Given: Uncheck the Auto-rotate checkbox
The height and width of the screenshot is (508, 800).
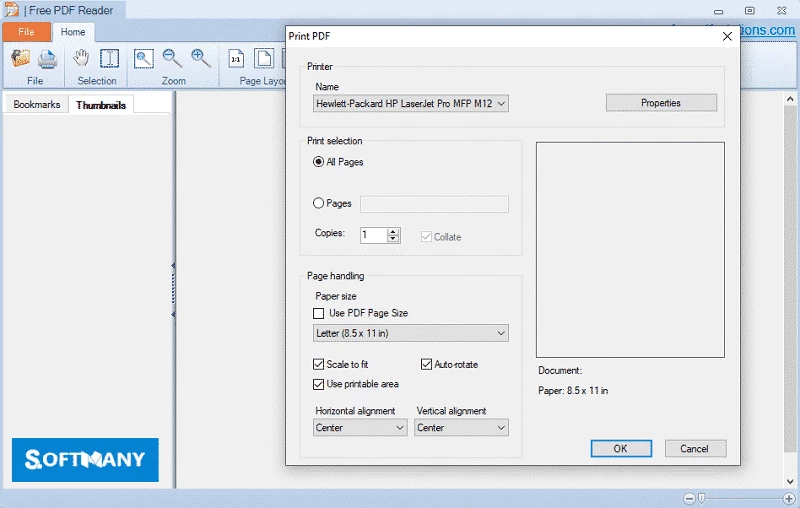Looking at the screenshot, I should point(426,365).
